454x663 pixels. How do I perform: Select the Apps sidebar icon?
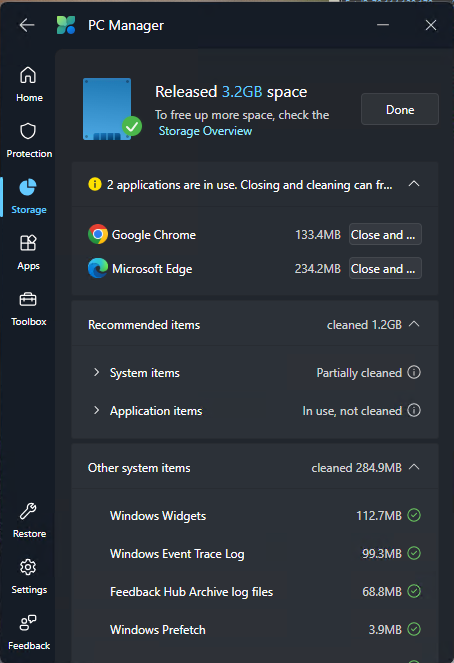click(28, 252)
